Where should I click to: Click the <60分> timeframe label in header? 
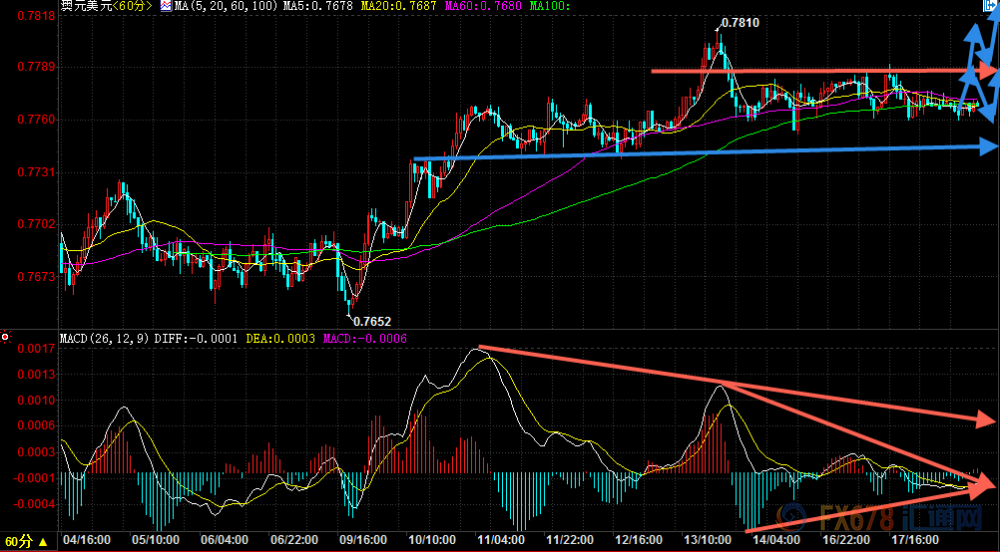pyautogui.click(x=129, y=7)
